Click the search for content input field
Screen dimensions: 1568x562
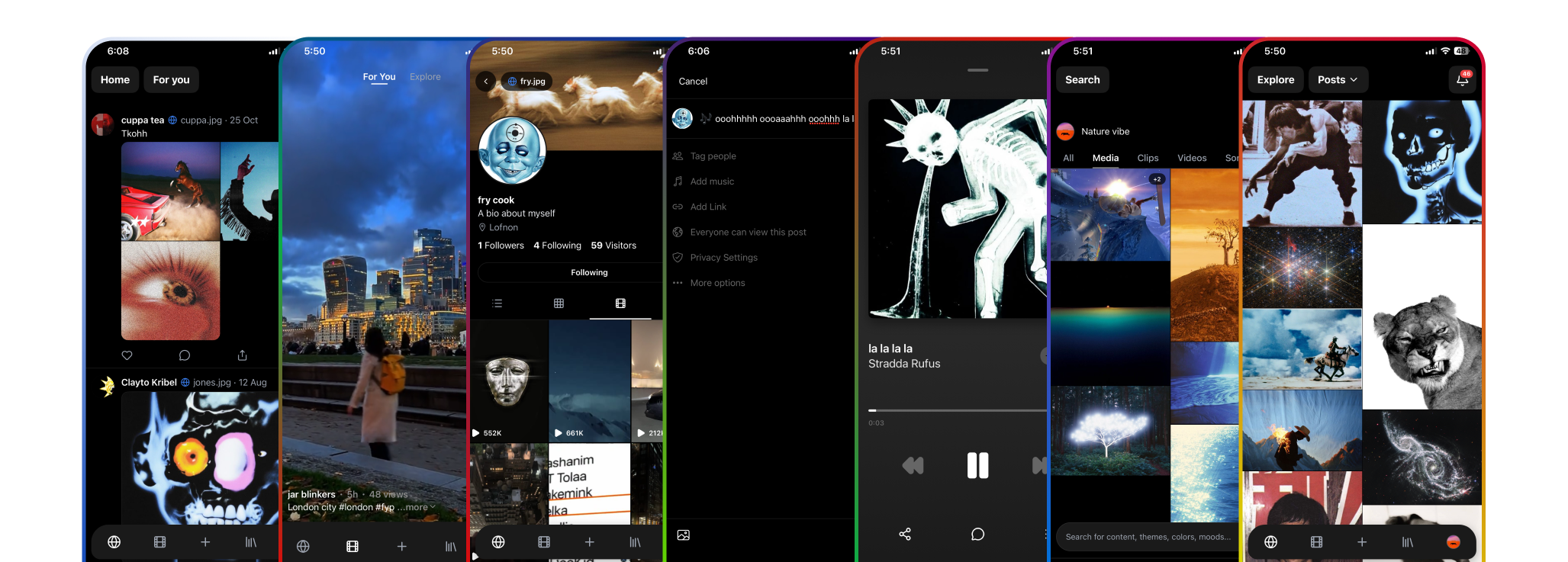(x=1147, y=537)
